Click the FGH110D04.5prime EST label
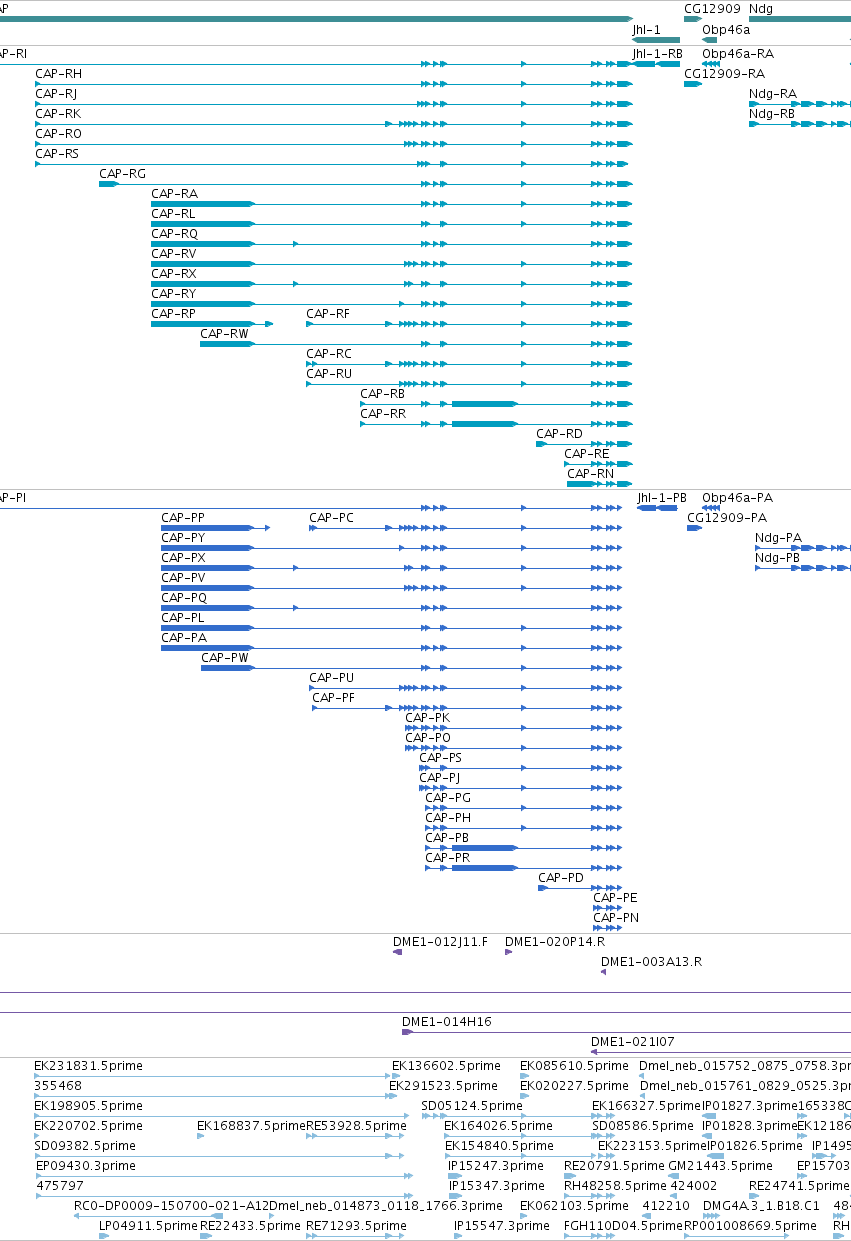This screenshot has height=1241, width=851. click(623, 1226)
